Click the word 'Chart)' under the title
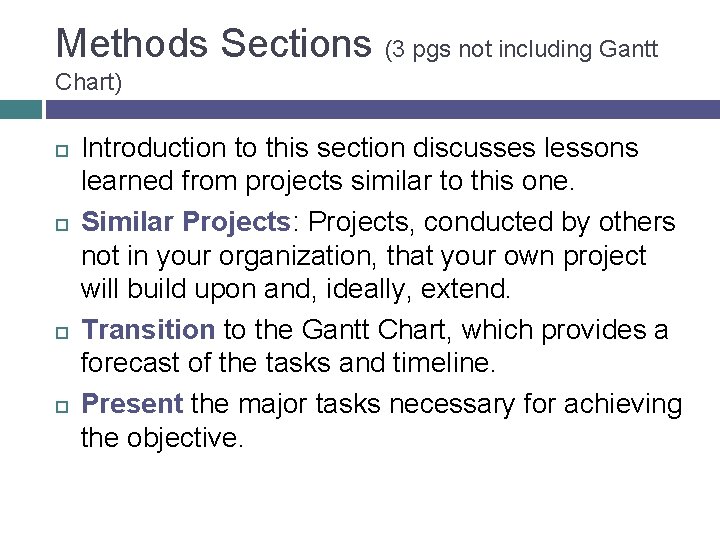The image size is (720, 540). tap(88, 83)
